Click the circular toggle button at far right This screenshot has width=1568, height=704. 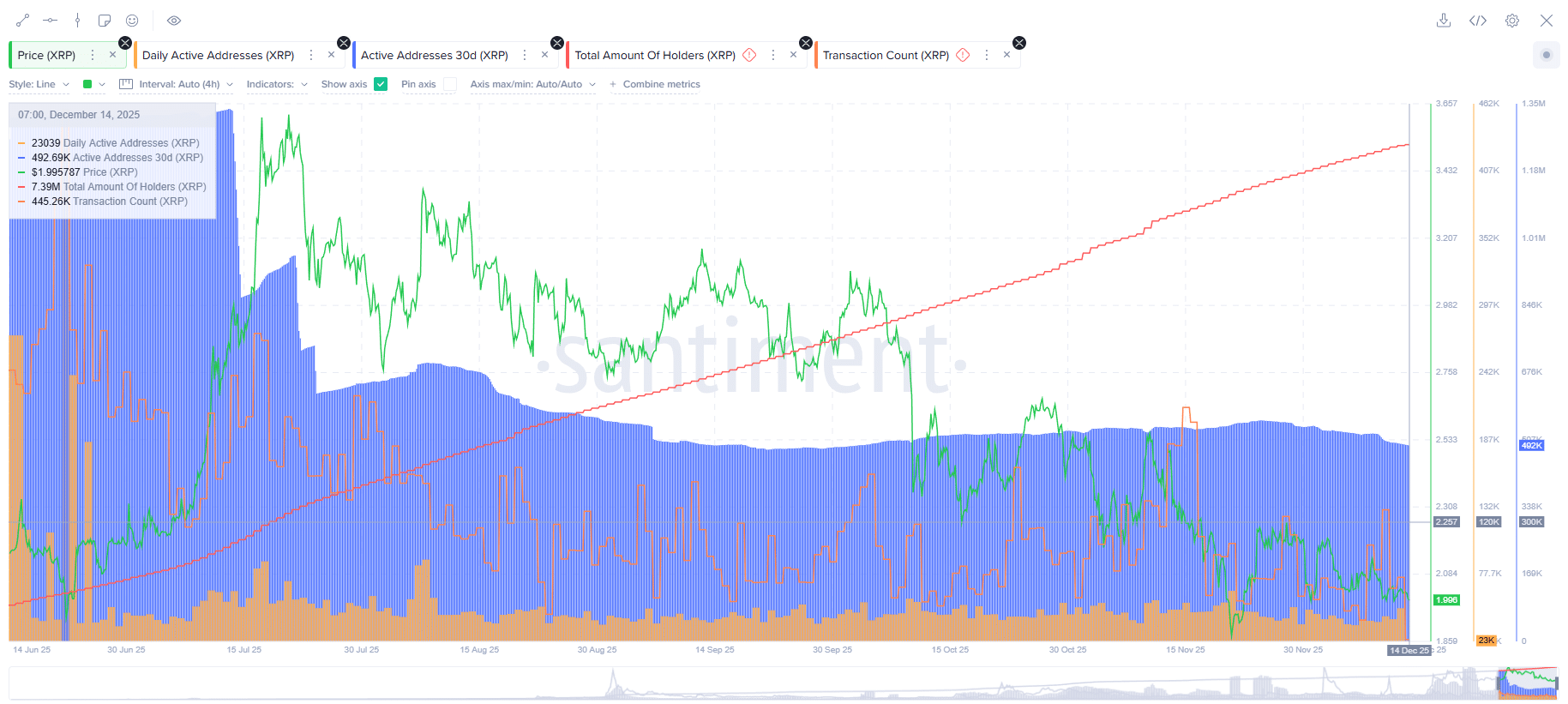pos(1547,55)
